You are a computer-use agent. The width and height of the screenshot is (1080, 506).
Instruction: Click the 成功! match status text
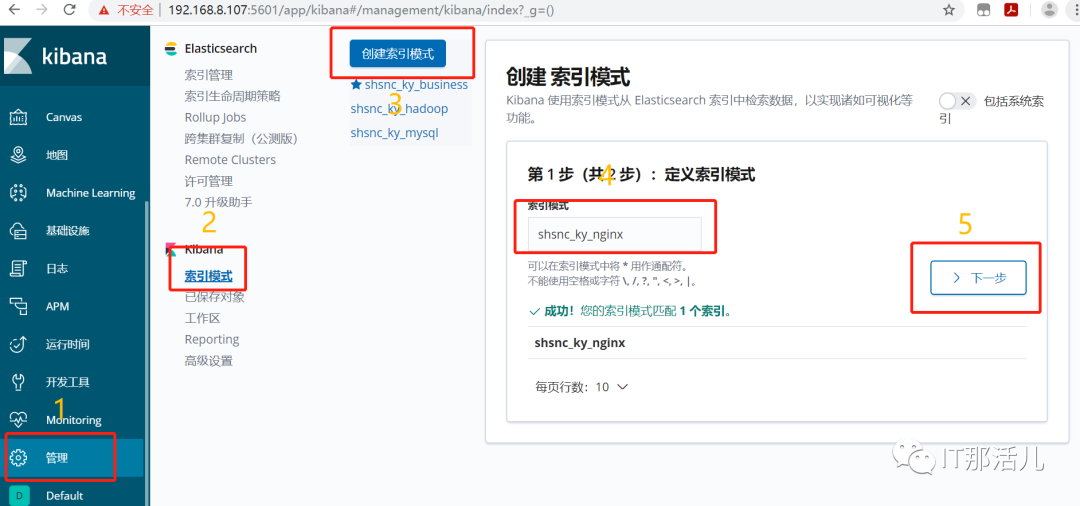pyautogui.click(x=630, y=311)
